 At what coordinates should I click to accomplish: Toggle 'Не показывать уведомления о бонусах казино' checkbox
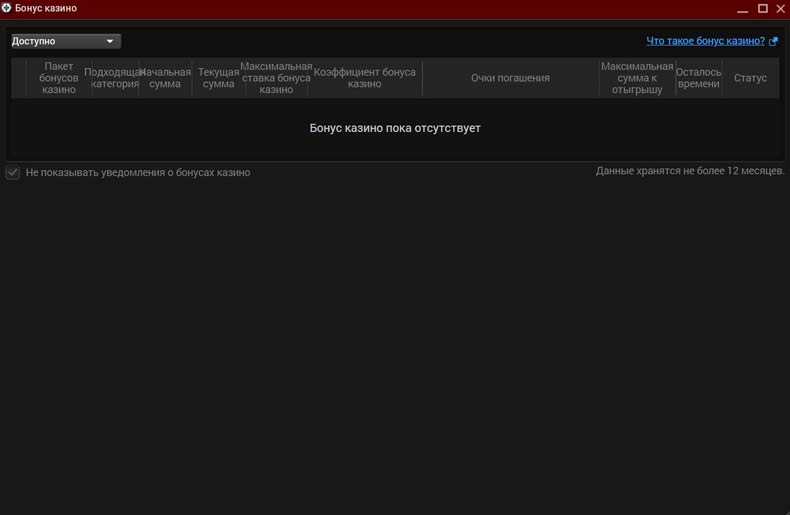(x=13, y=172)
